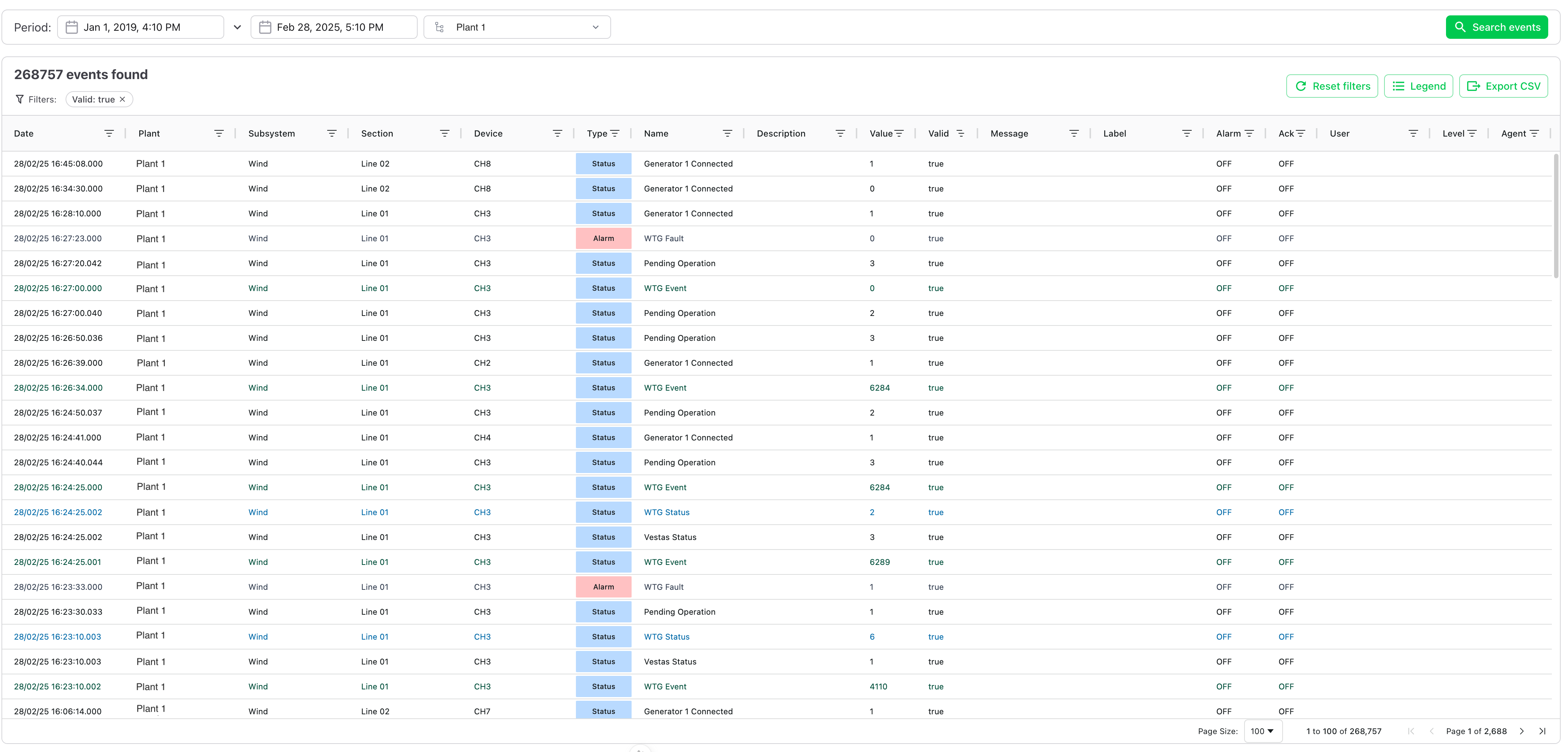Viewport: 1568px width, 752px height.
Task: Jump to the first page of events
Action: (1411, 731)
